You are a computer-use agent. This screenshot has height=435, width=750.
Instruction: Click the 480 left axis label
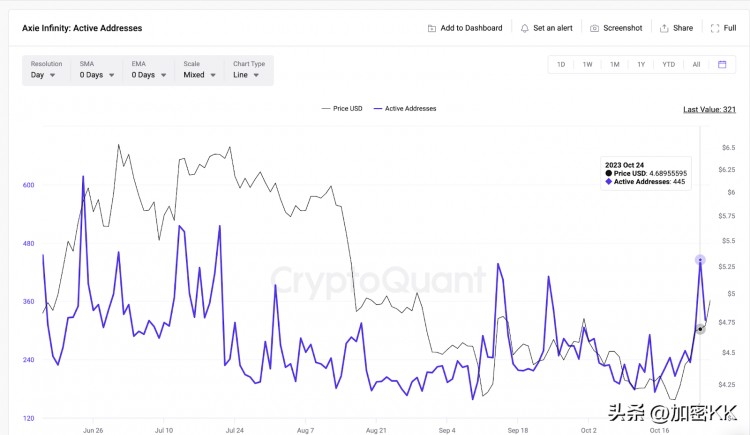point(29,244)
